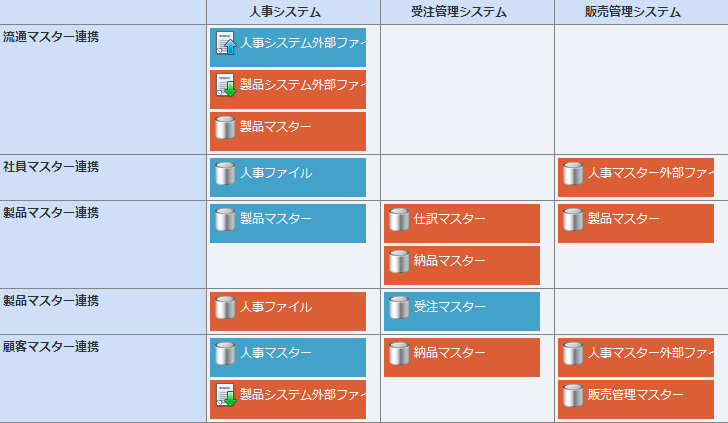Click the database icon on orange 製品マスター in 流通マスター連携
This screenshot has width=728, height=423.
point(225,127)
